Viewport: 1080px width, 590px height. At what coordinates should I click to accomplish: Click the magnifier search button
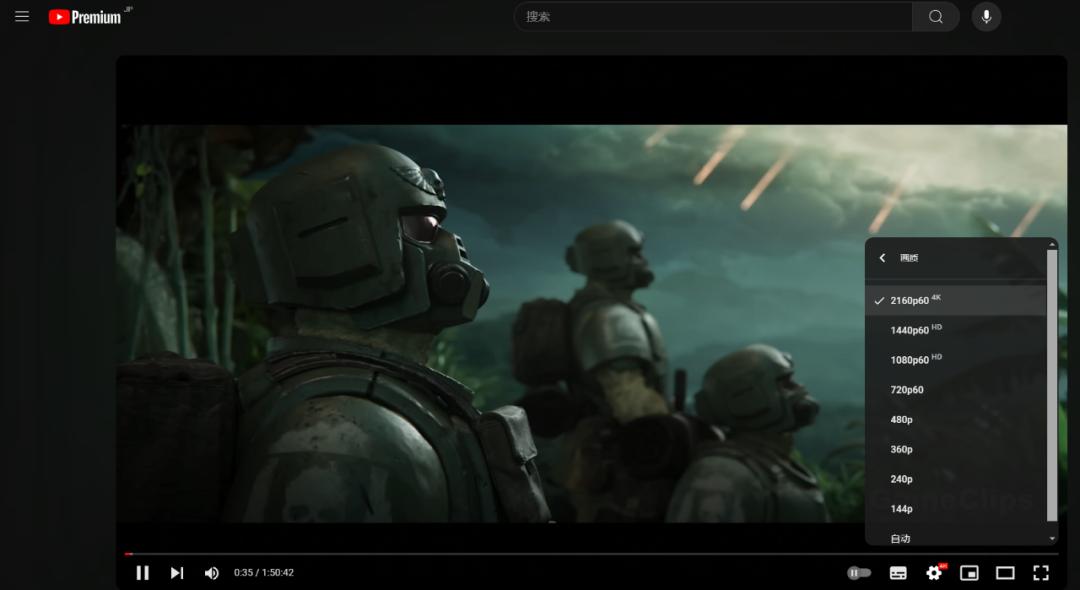click(x=935, y=17)
